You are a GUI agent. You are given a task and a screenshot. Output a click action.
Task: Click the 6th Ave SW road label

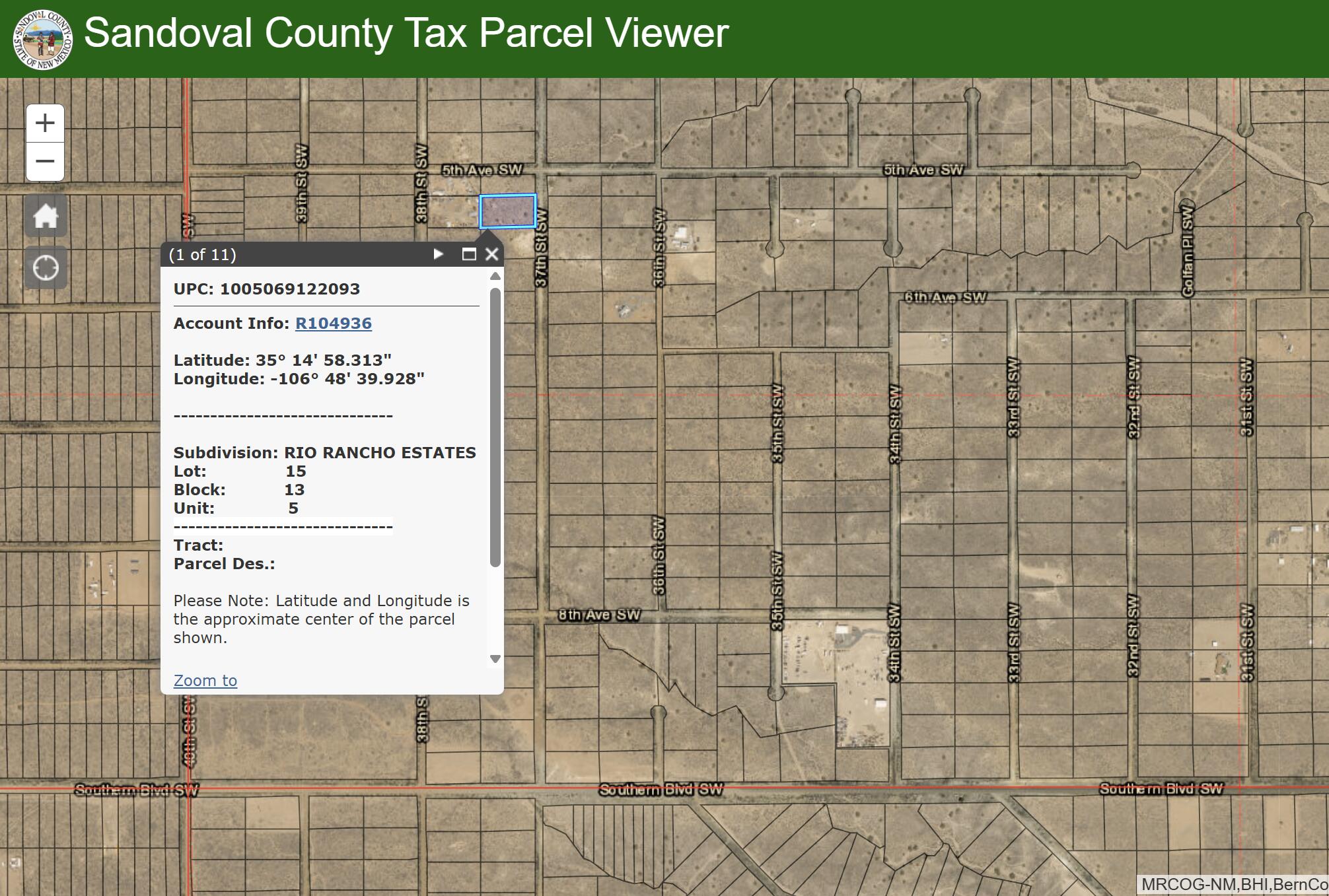pos(945,297)
